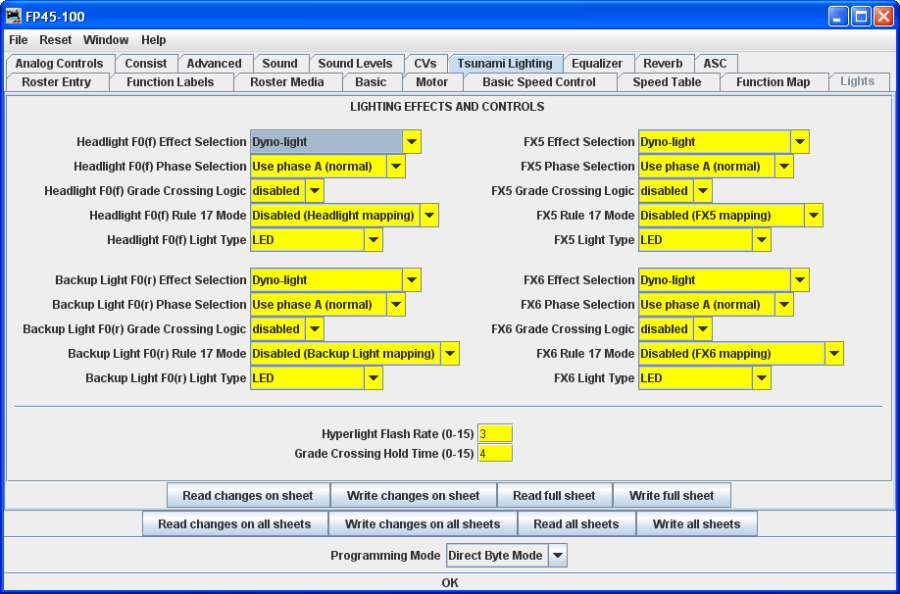Switch to the Sound Levels tab
The image size is (900, 594).
[x=355, y=63]
